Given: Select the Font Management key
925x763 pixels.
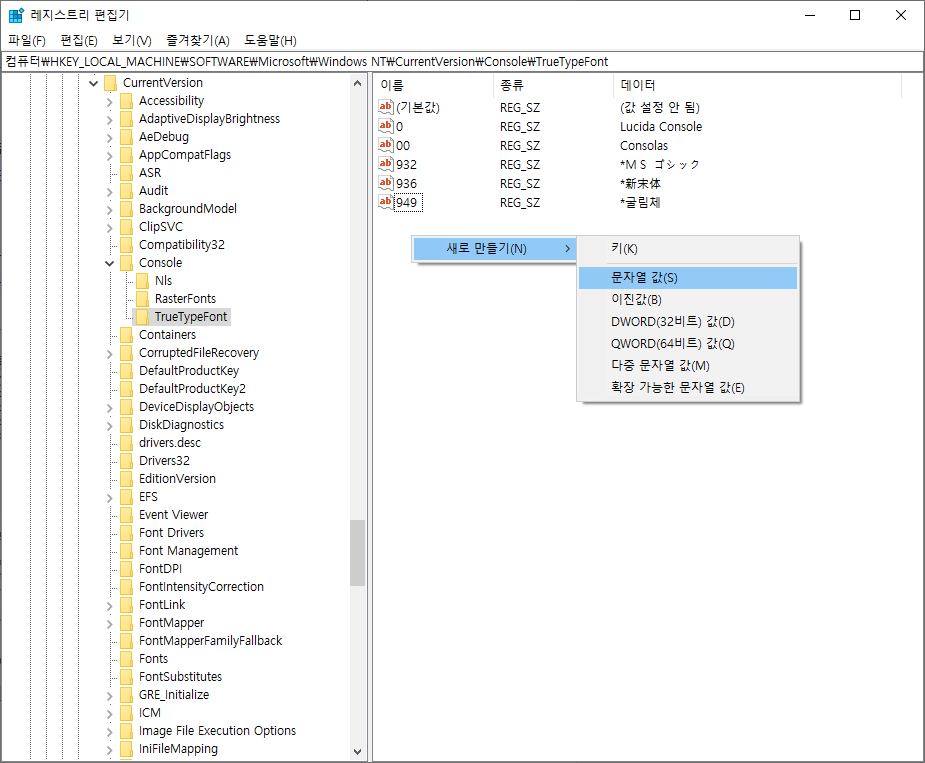Looking at the screenshot, I should pyautogui.click(x=188, y=551).
